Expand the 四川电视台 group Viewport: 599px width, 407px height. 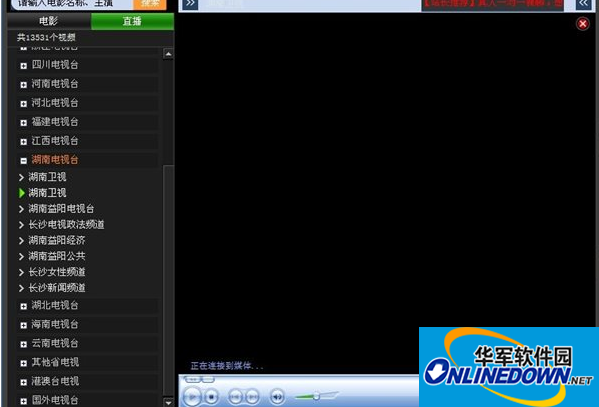tap(24, 66)
